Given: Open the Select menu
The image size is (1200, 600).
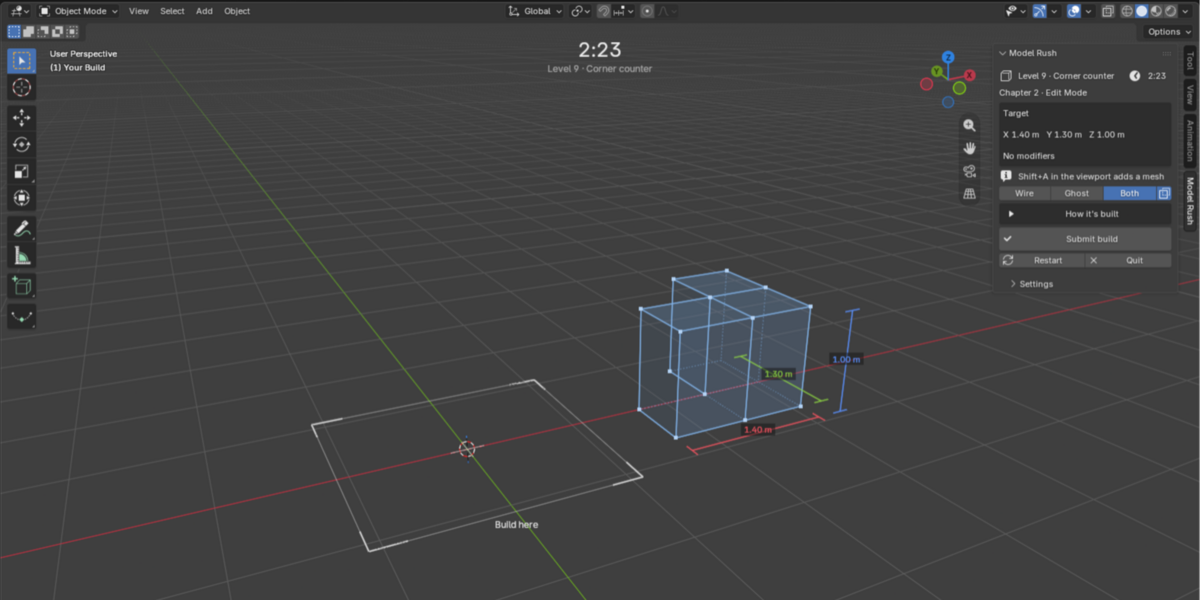Looking at the screenshot, I should 172,11.
